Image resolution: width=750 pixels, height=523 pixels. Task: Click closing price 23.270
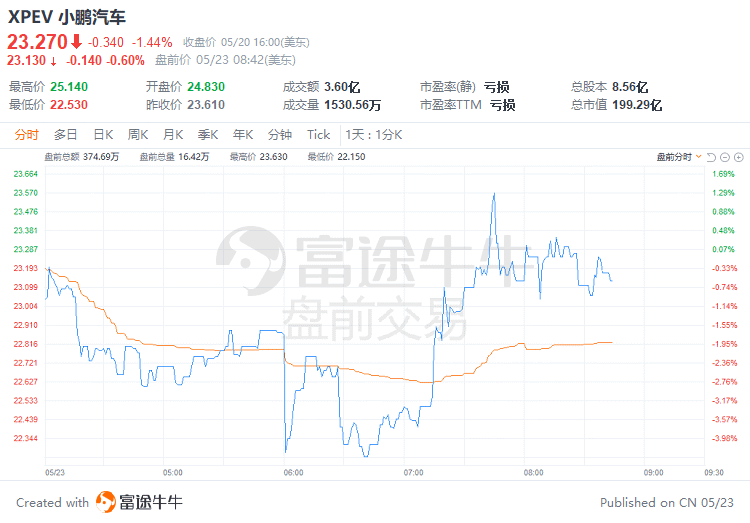point(37,42)
